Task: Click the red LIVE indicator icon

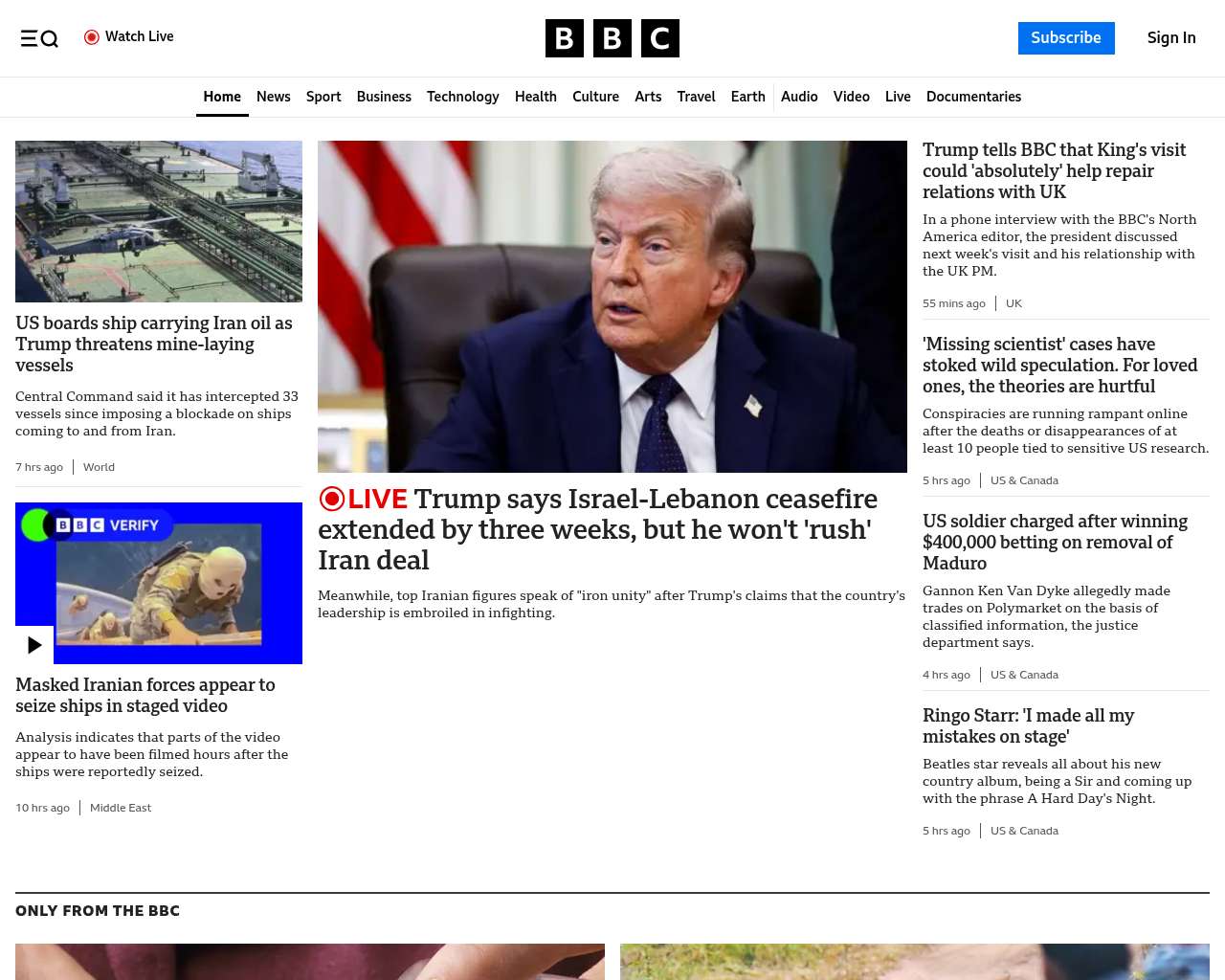Action: pyautogui.click(x=332, y=499)
